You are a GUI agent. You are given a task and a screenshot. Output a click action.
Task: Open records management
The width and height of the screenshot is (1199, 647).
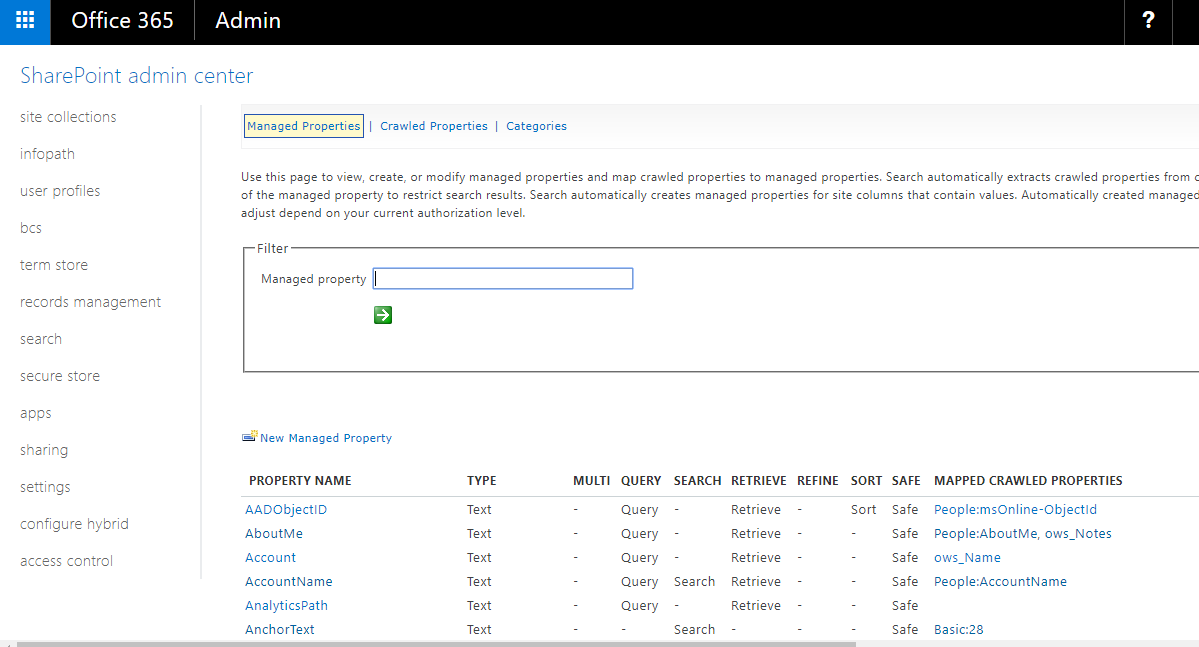coord(90,302)
